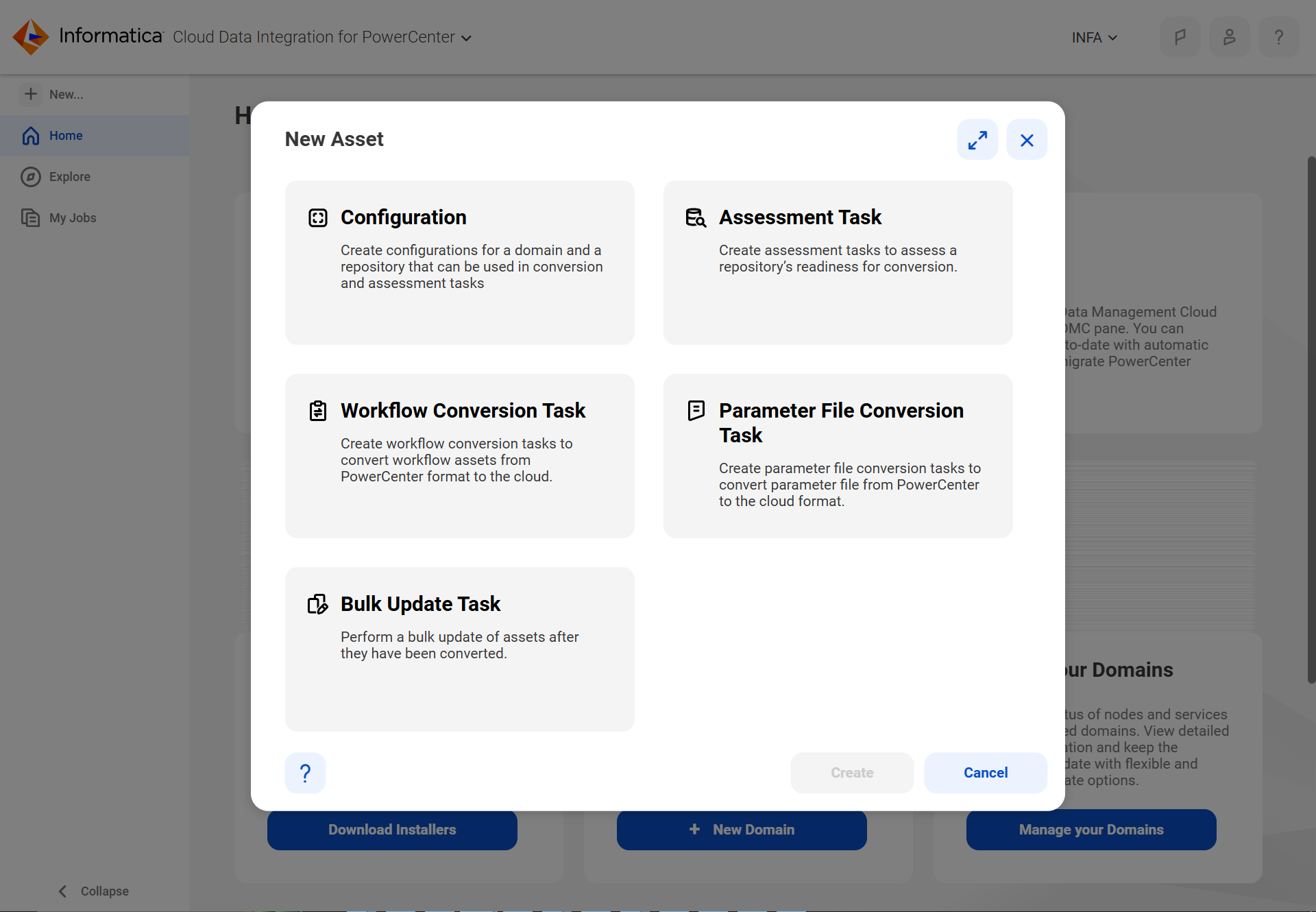Open the Home navigation item
This screenshot has height=912, width=1316.
(x=65, y=135)
